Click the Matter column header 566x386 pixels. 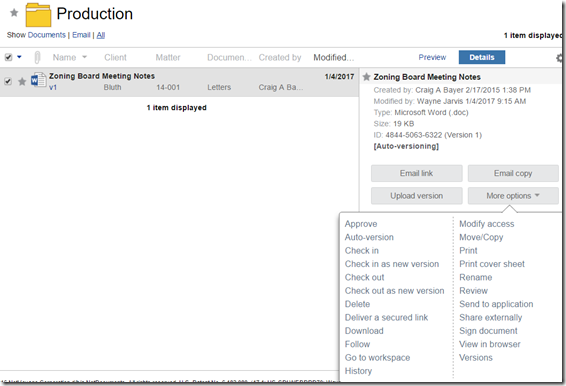coord(168,57)
